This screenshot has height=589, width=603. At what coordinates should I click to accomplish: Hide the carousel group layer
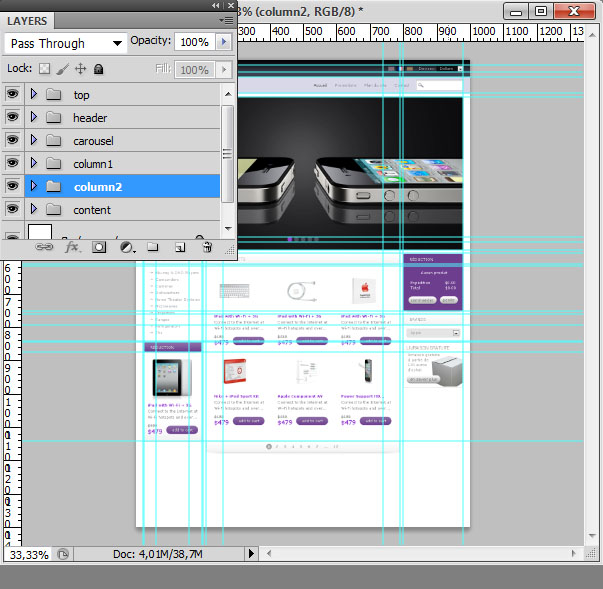tap(12, 140)
